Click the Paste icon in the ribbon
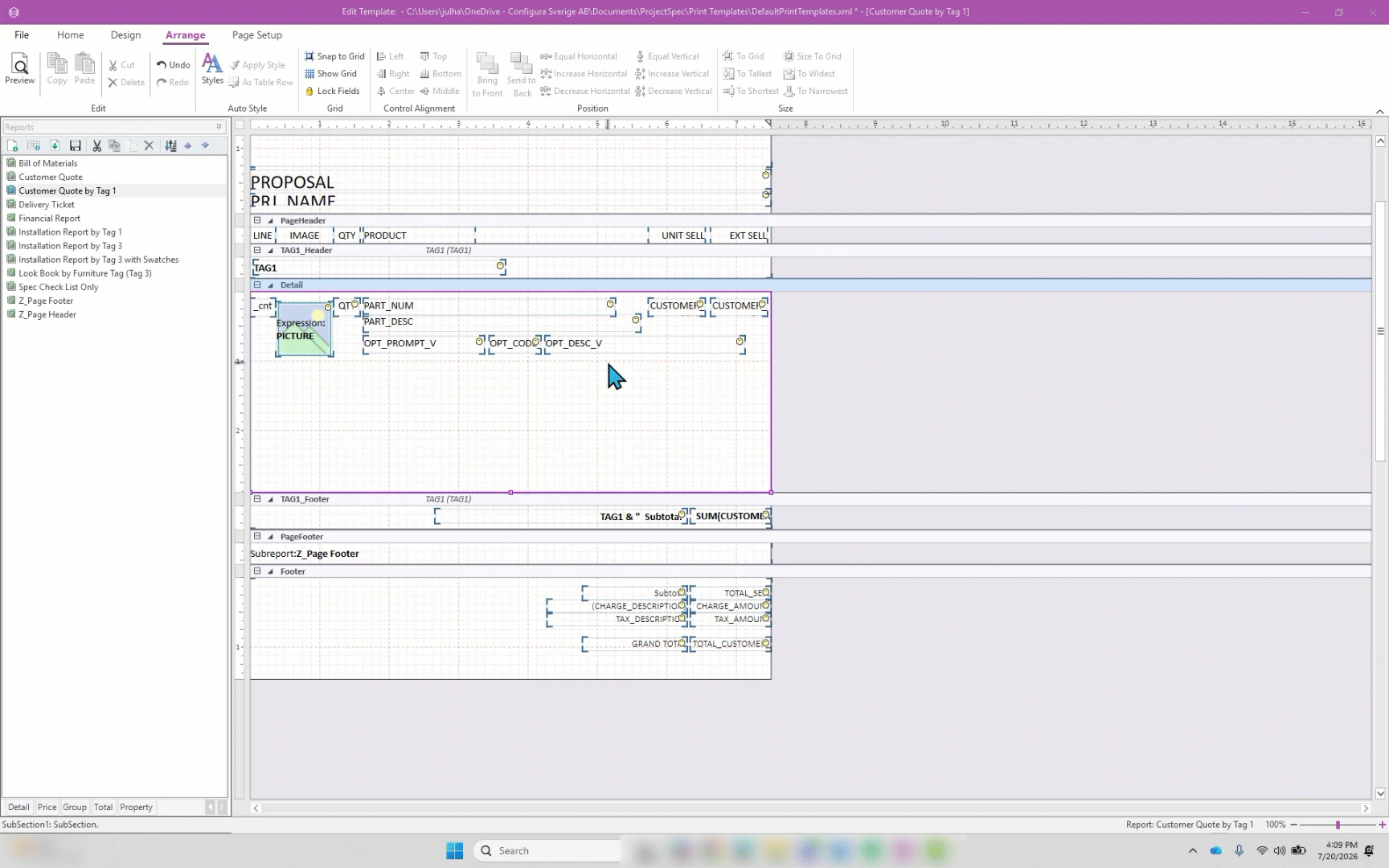 tap(84, 69)
